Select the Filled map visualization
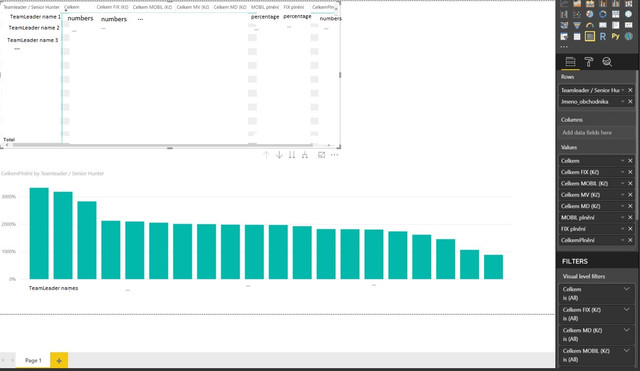Screen dimensions: 640x371 [564, 25]
